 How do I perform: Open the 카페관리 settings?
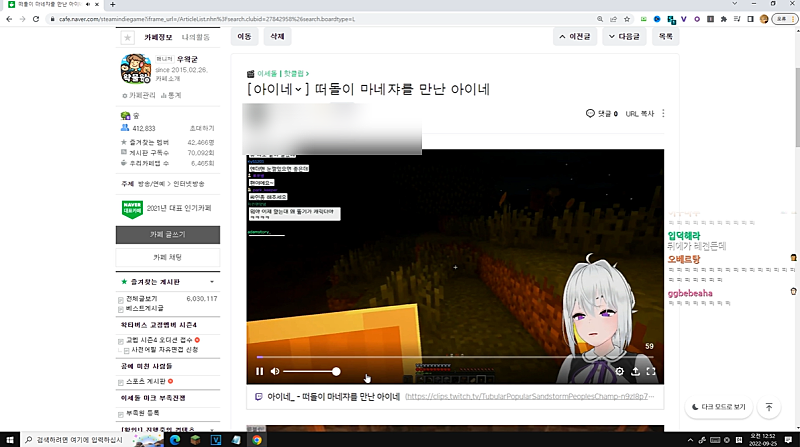point(139,95)
